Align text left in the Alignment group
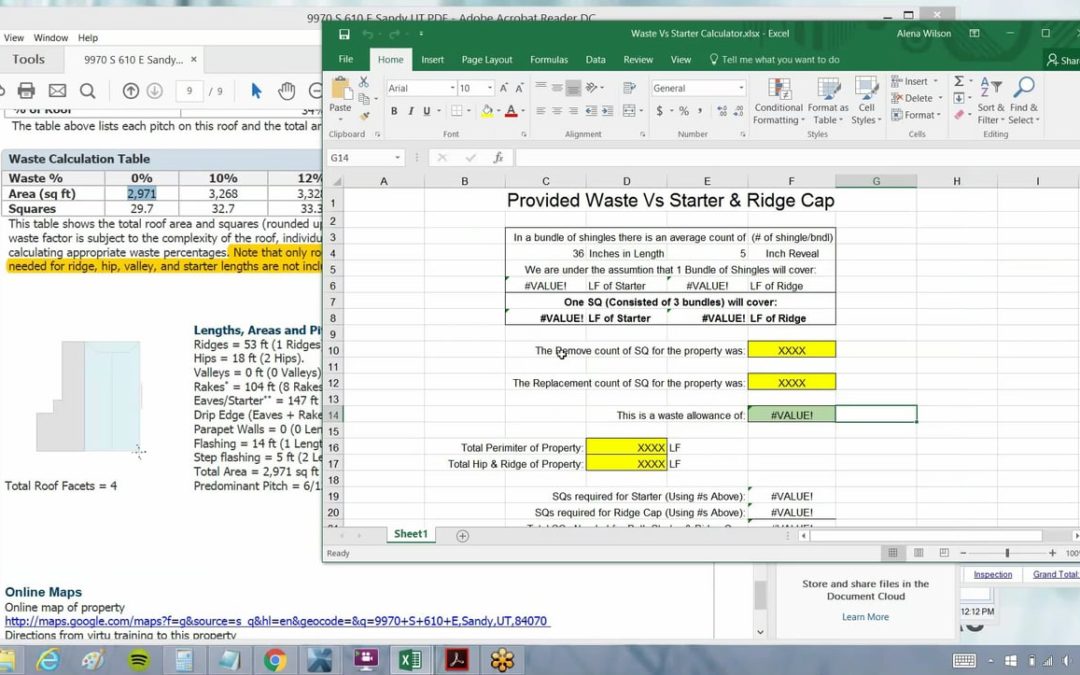 pyautogui.click(x=541, y=111)
